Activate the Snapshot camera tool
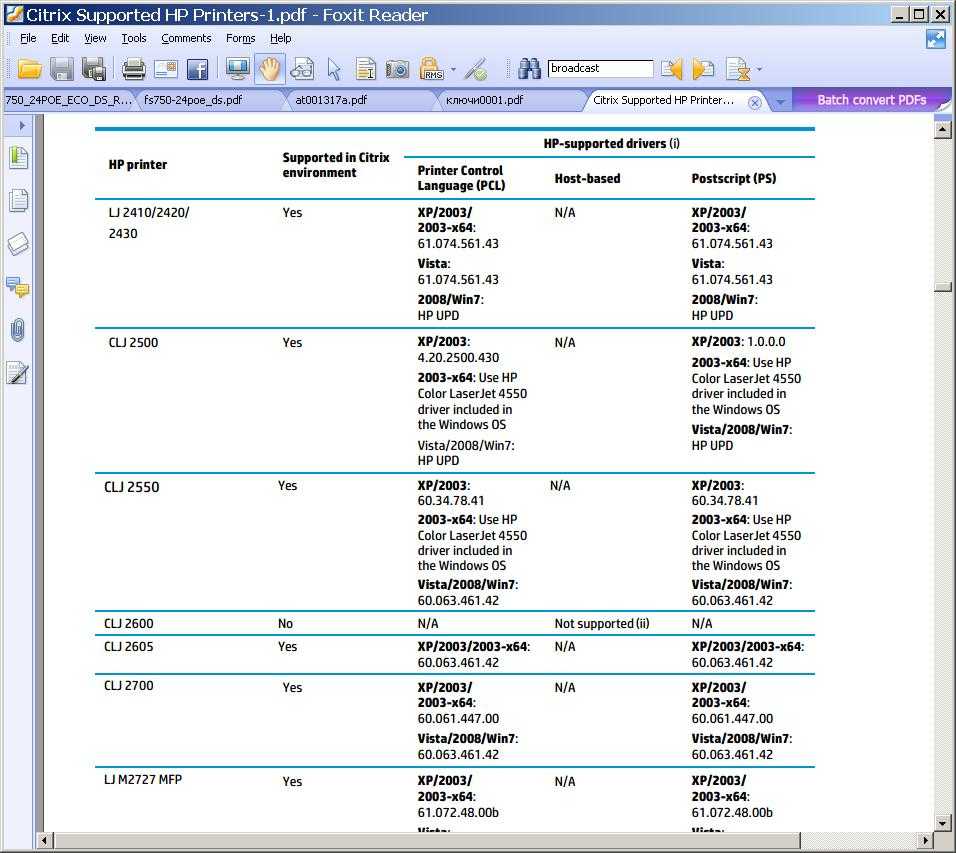The width and height of the screenshot is (956, 853). pos(397,69)
